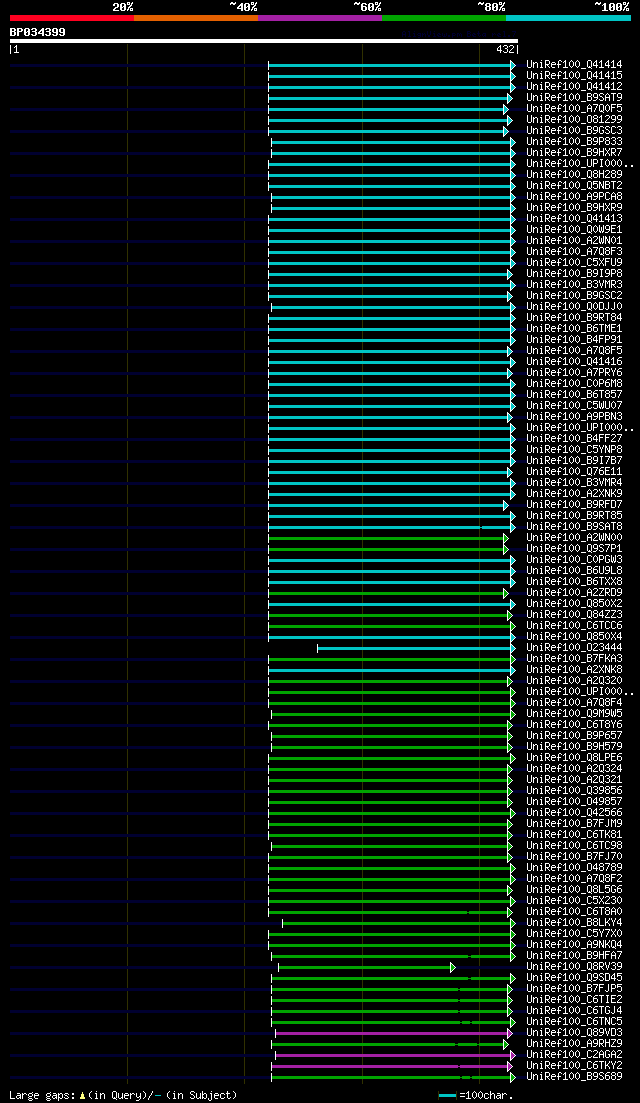Select the UniRef100_C5X230 label
The width and height of the screenshot is (640, 1103).
574,900
